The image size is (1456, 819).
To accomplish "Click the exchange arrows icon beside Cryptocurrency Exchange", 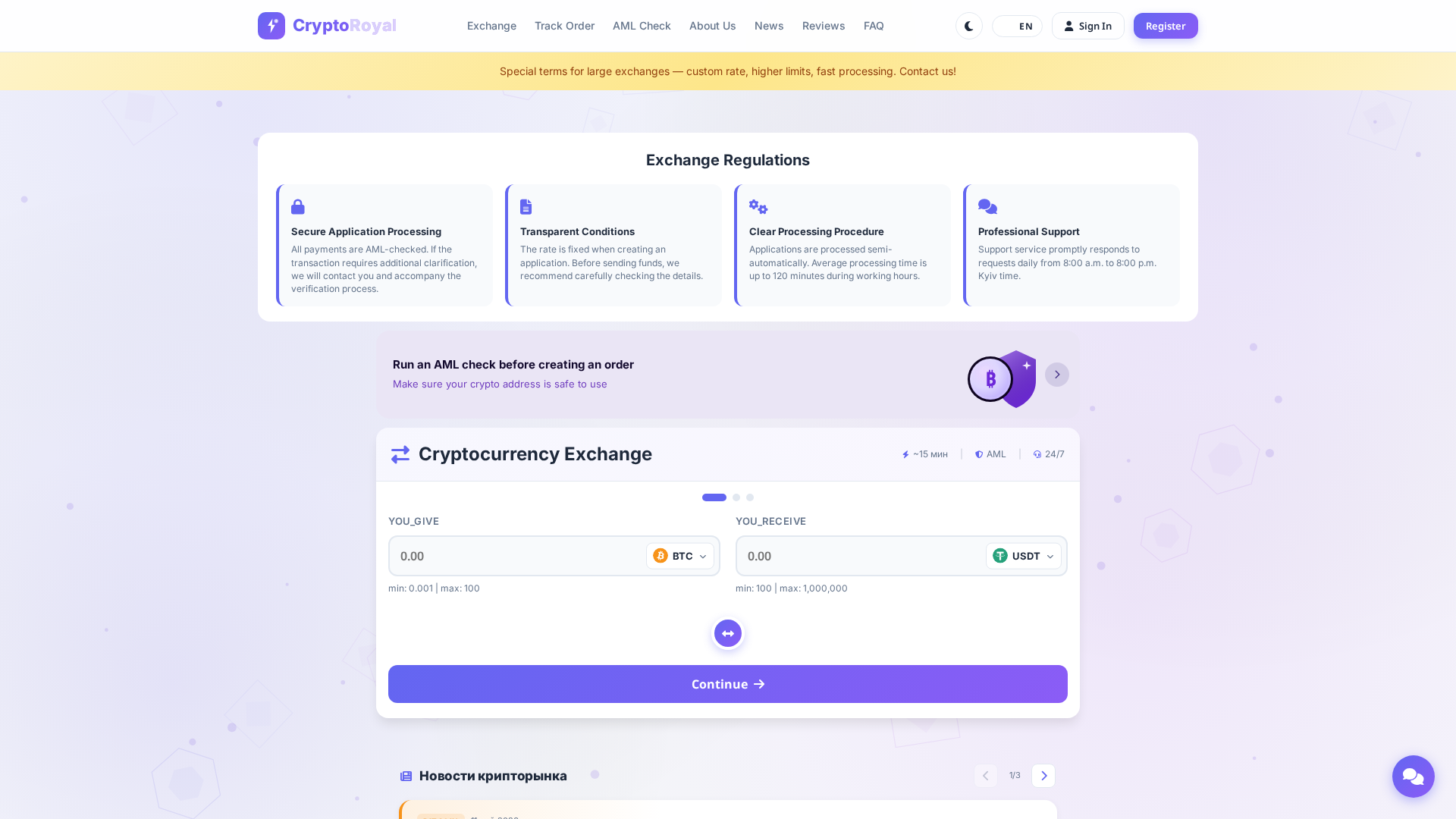I will [x=400, y=454].
